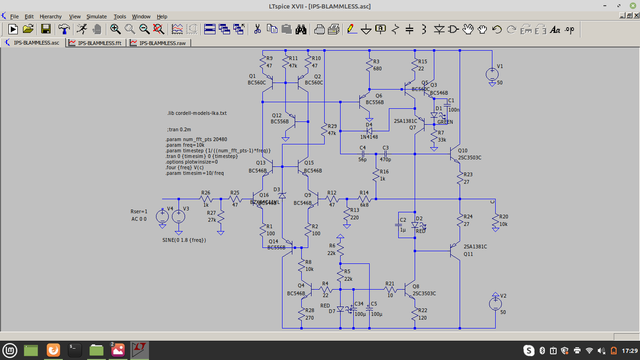Select the Drag closed-hand tool
The height and width of the screenshot is (360, 640).
[482, 29]
